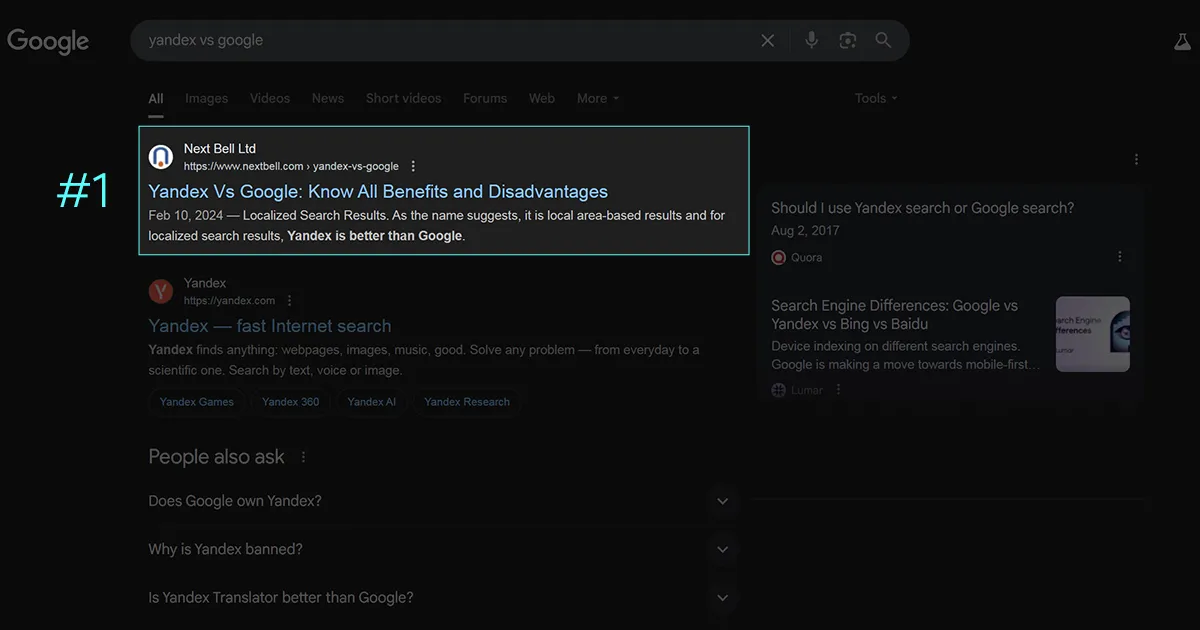Click the https://yandex.com URL text
This screenshot has height=630, width=1200.
click(229, 300)
